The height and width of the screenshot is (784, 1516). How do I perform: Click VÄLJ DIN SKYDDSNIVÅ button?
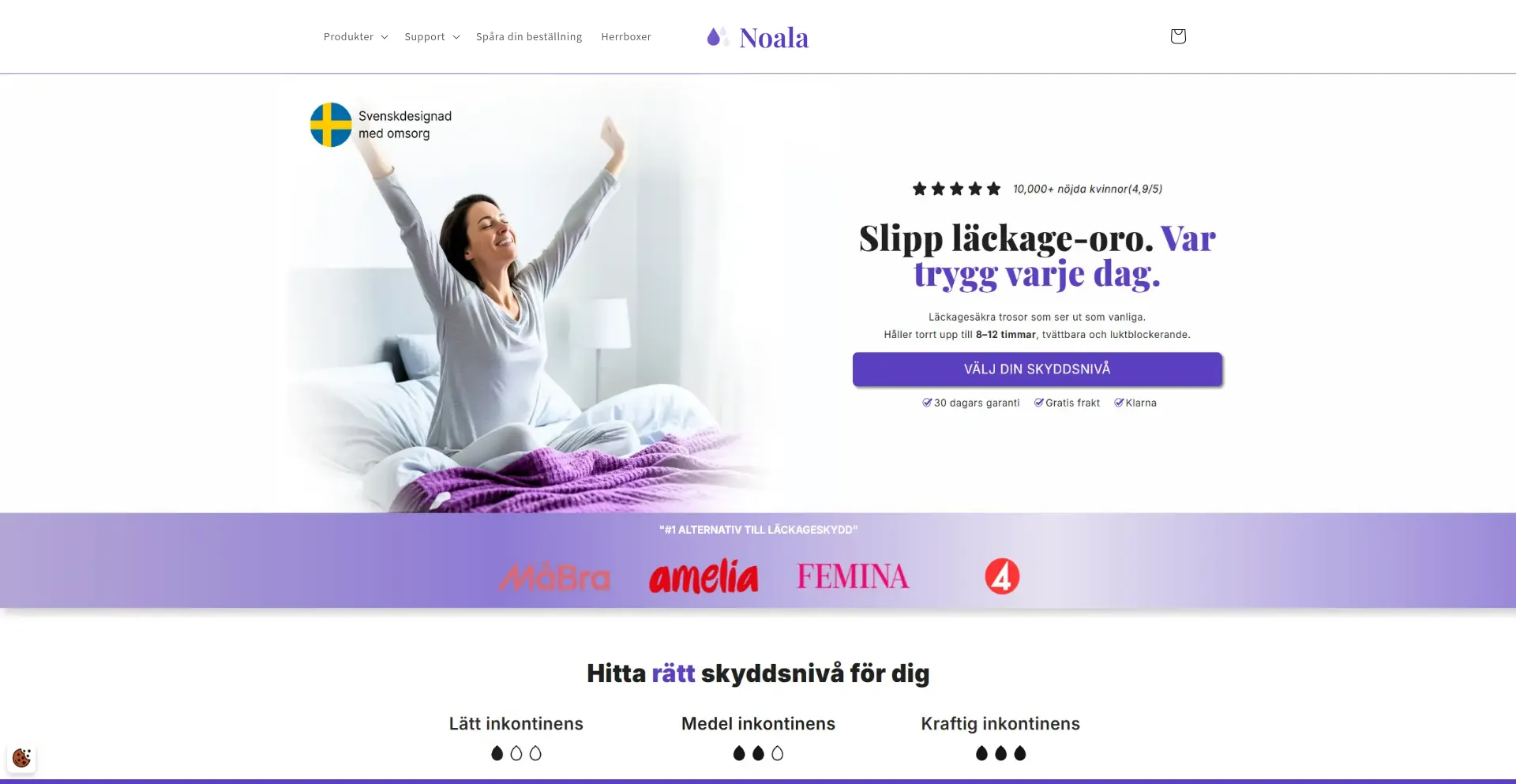coord(1038,369)
